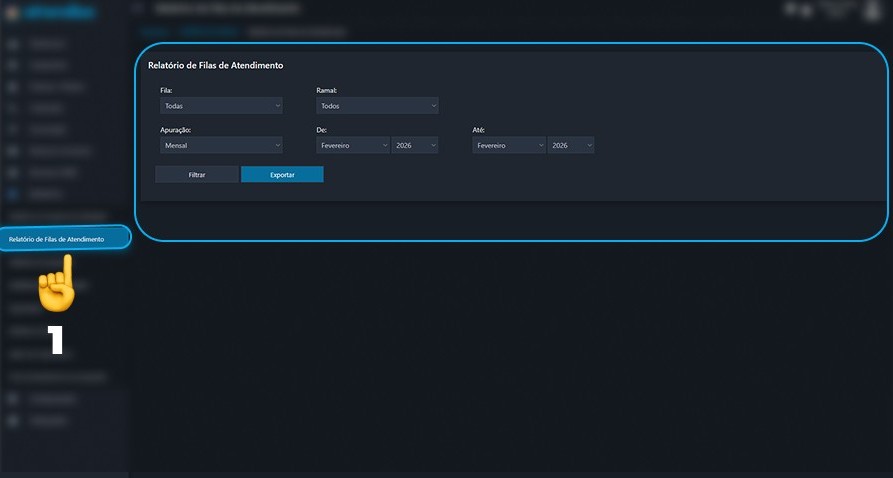This screenshot has height=478, width=893.
Task: Click the Exportar button
Action: pos(282,175)
